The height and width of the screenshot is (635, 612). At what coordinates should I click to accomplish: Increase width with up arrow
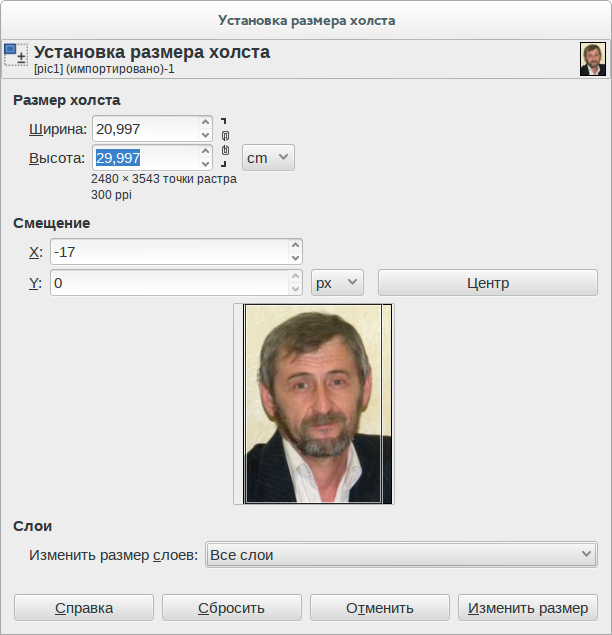(205, 122)
